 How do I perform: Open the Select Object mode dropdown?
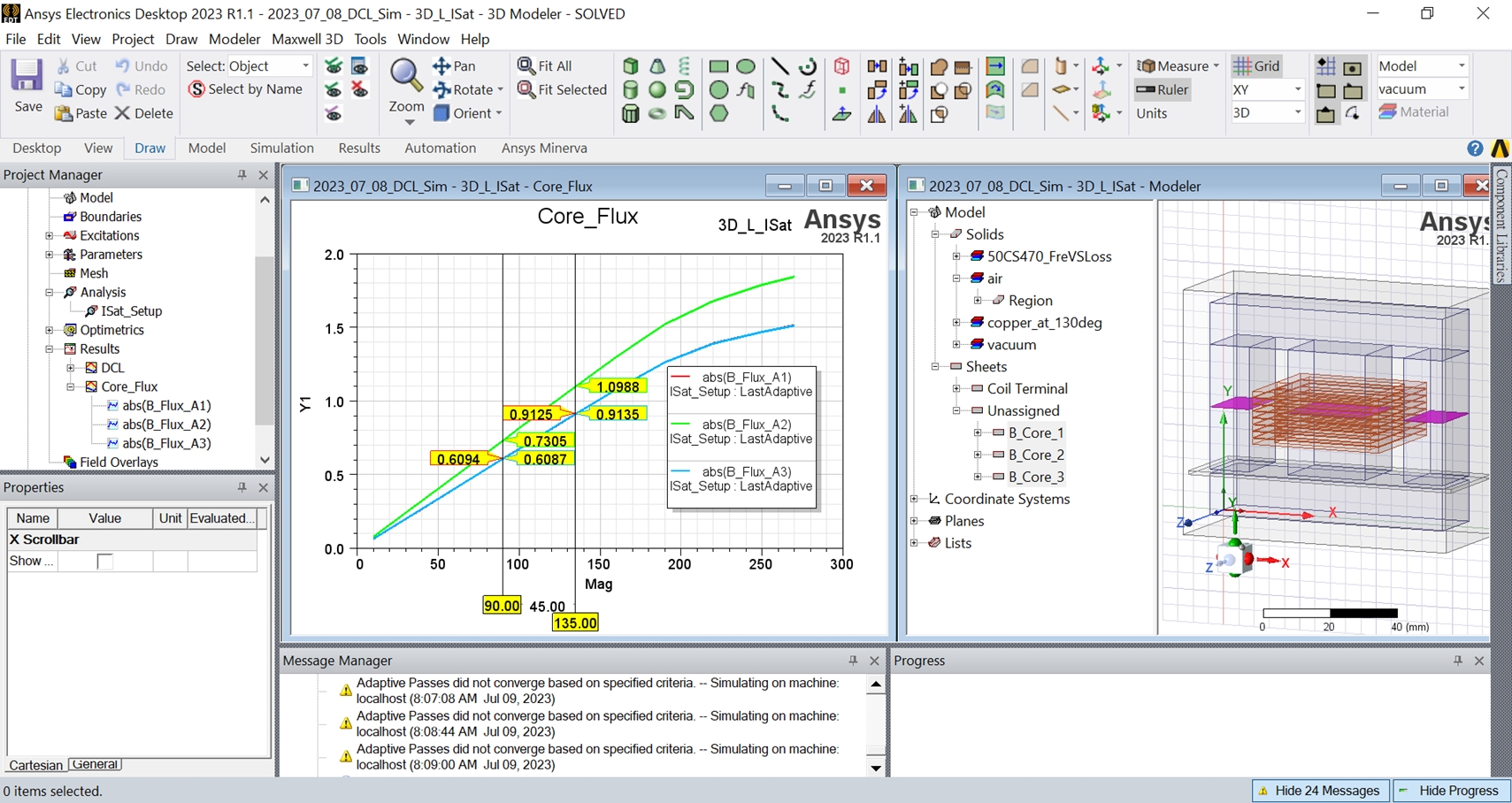click(x=305, y=66)
